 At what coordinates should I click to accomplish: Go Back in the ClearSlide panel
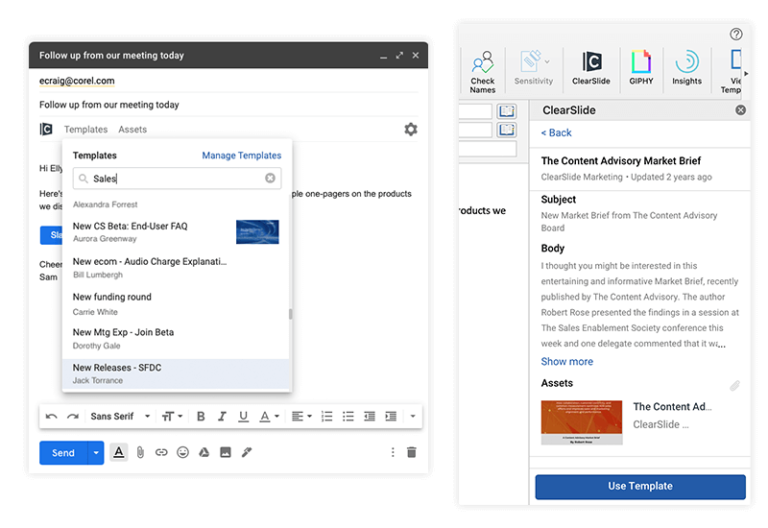pyautogui.click(x=556, y=133)
